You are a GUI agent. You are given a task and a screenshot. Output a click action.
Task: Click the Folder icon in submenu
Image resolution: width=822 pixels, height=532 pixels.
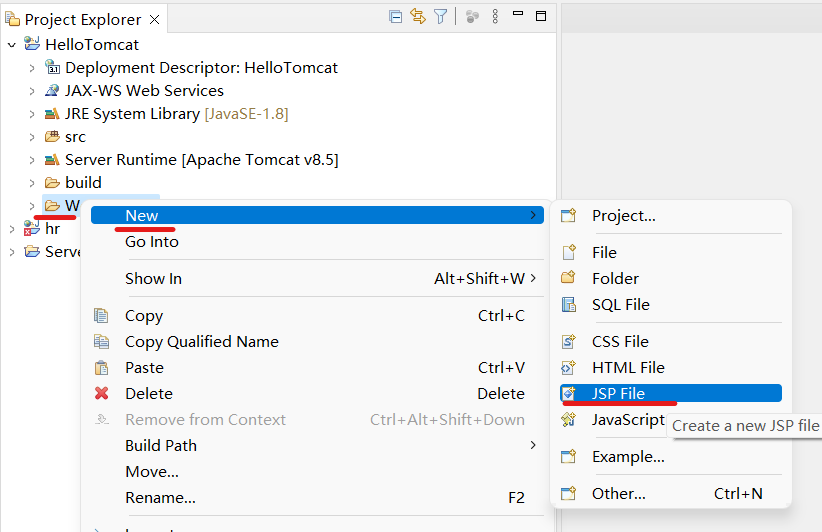pyautogui.click(x=569, y=278)
